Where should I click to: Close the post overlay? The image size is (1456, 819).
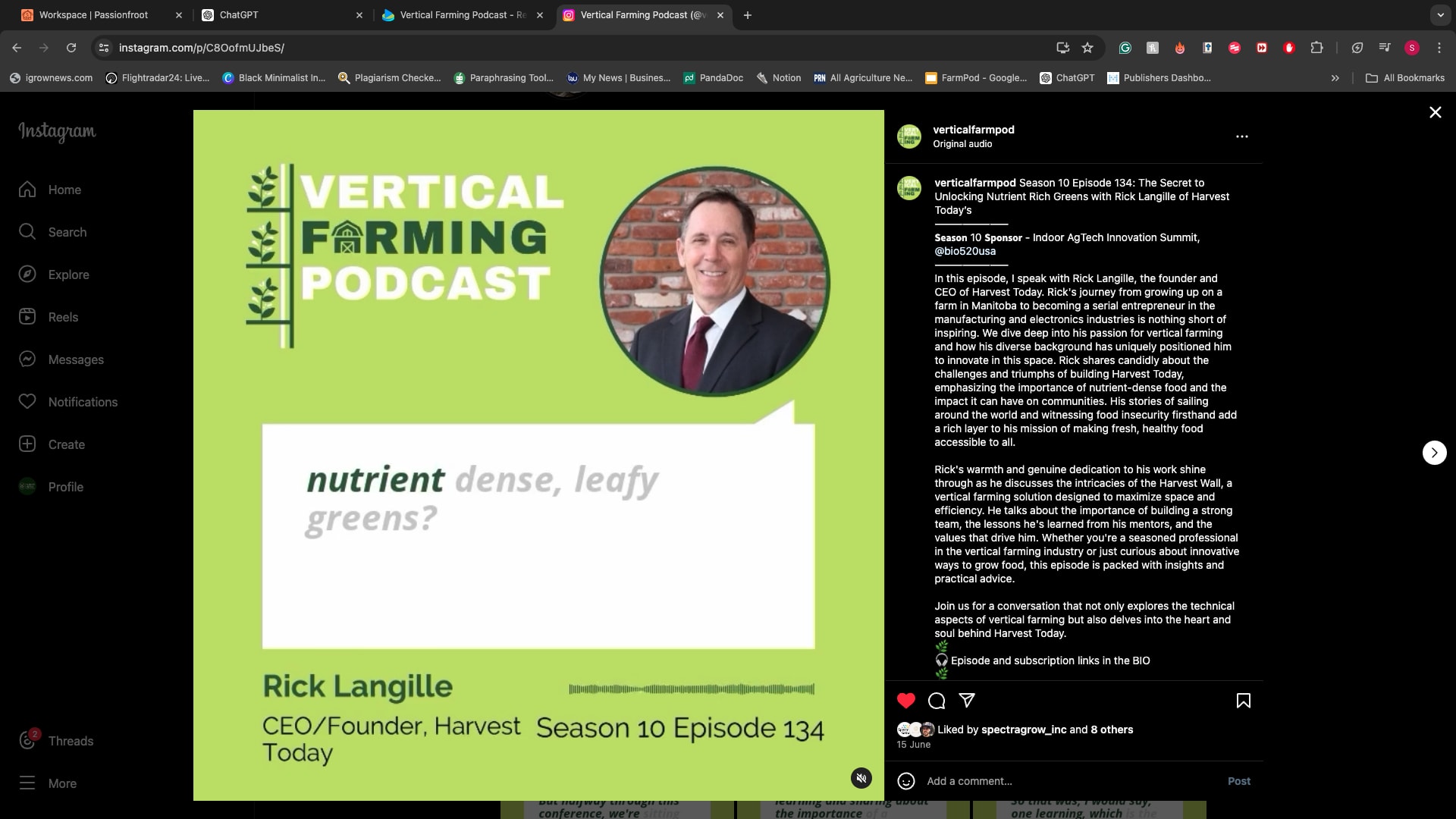click(x=1436, y=112)
